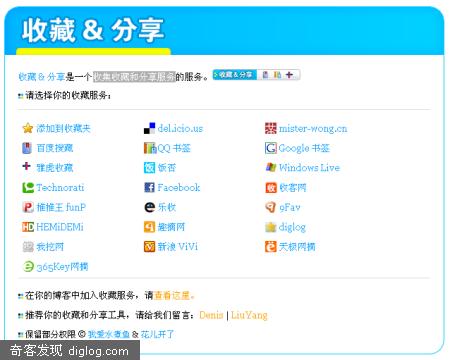
Task: Click the 天极网摘 orange icon
Action: [x=271, y=247]
